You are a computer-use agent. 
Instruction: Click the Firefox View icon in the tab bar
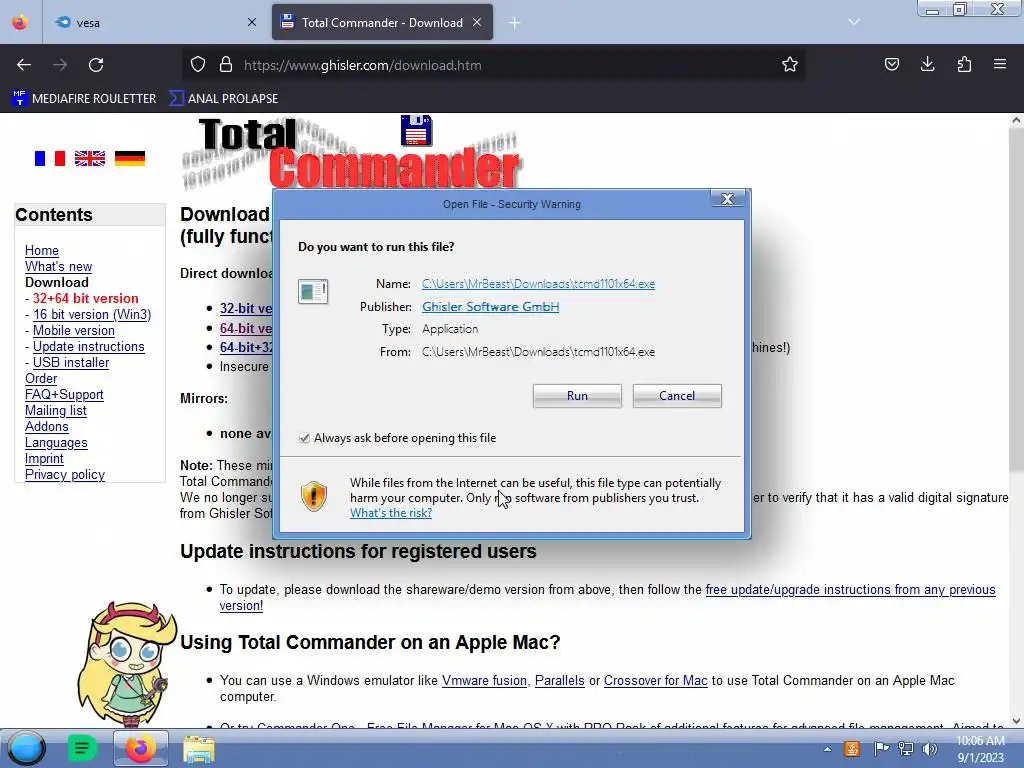click(x=20, y=22)
